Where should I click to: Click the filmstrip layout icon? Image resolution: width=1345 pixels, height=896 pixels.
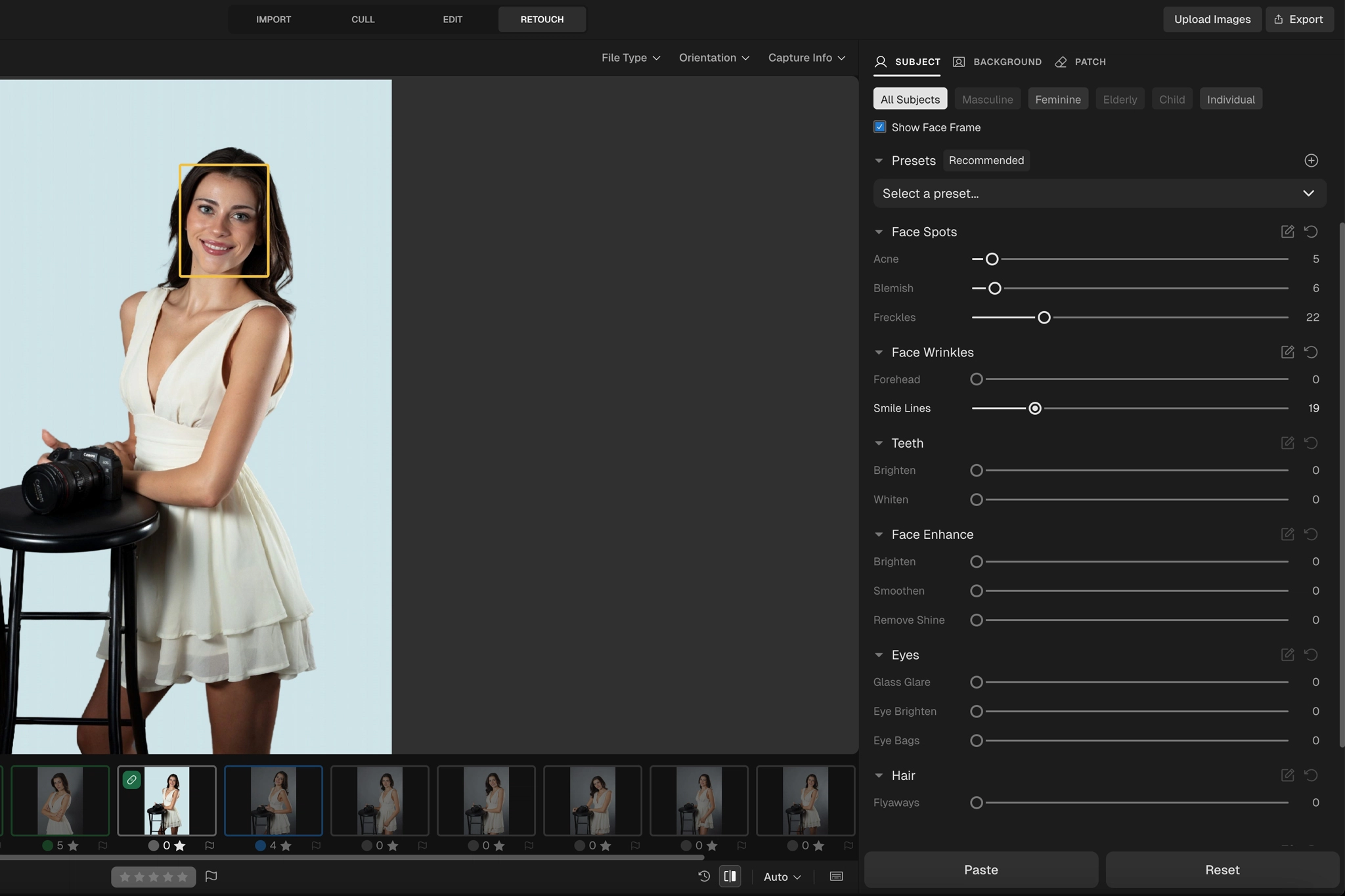(x=836, y=876)
